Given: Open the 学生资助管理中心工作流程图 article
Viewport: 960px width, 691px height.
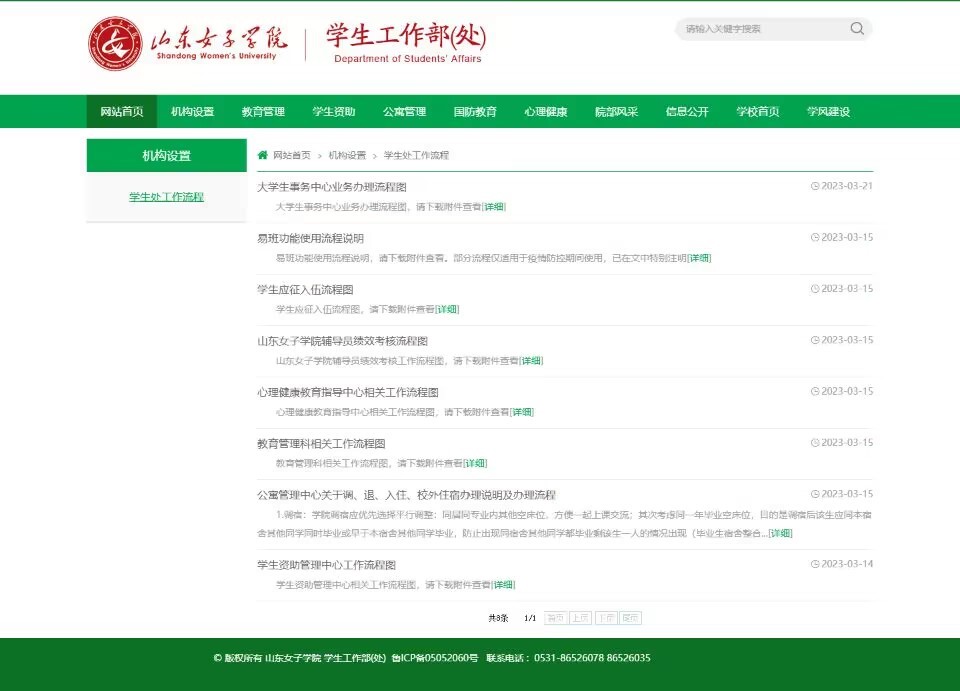Looking at the screenshot, I should pyautogui.click(x=326, y=565).
